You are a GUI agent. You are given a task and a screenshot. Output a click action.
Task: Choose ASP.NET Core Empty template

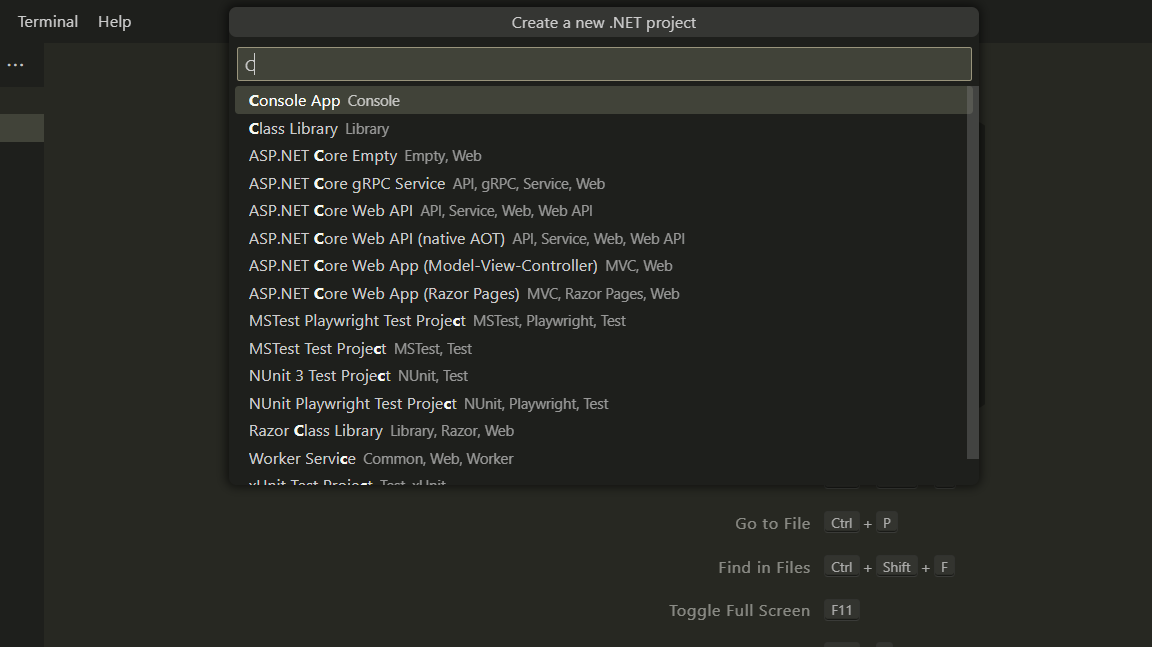click(603, 156)
